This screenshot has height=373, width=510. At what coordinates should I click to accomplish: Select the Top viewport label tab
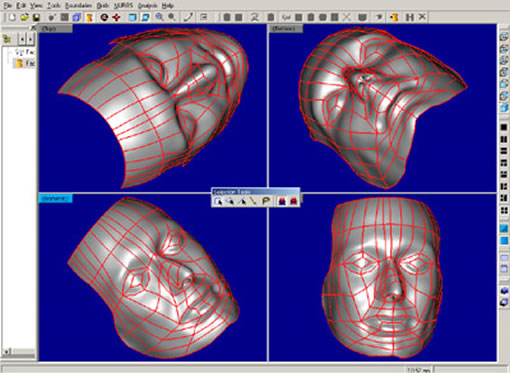(55, 29)
